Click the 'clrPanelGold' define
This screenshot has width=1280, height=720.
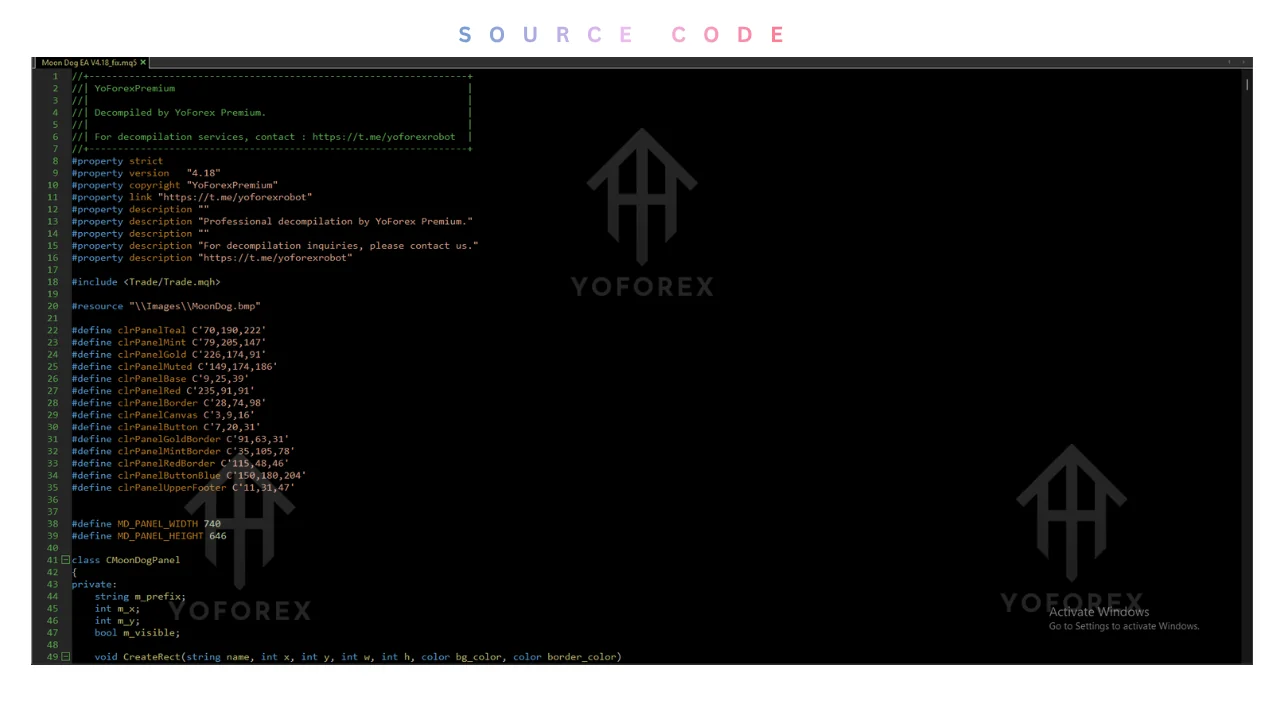tap(152, 354)
